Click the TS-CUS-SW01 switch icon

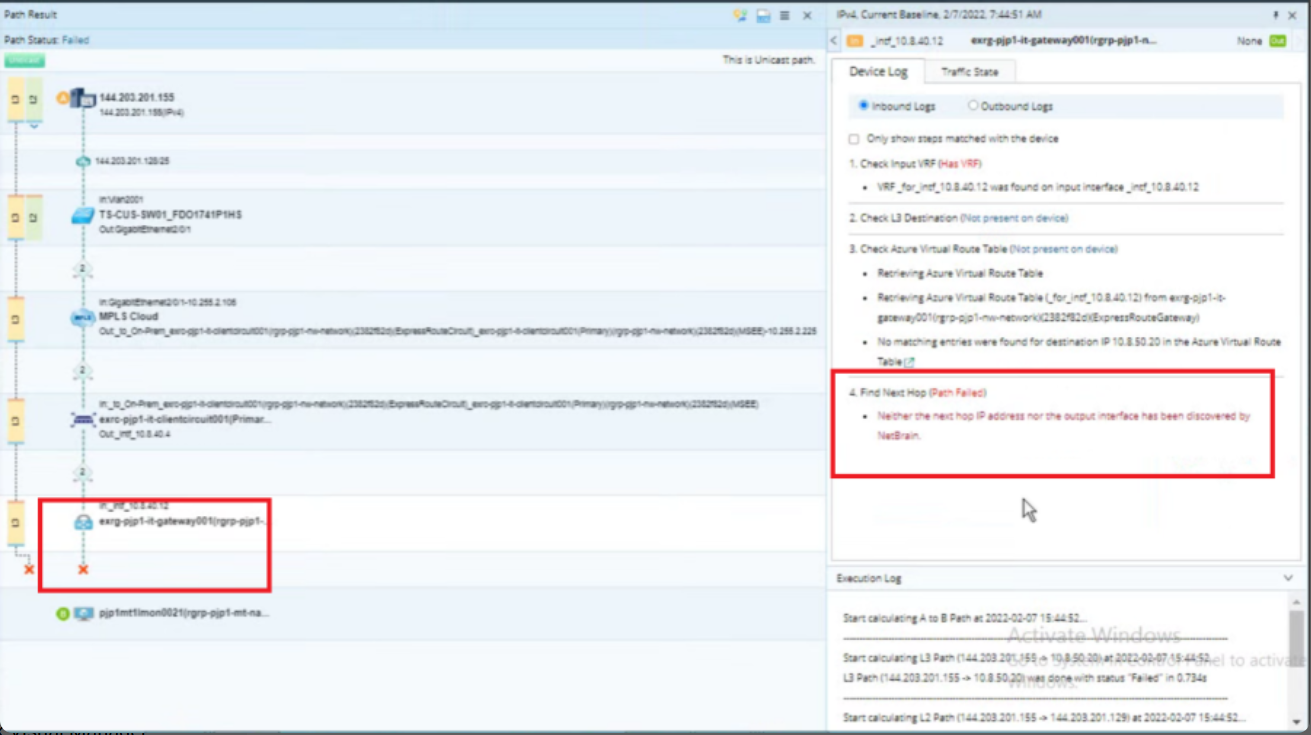click(83, 215)
